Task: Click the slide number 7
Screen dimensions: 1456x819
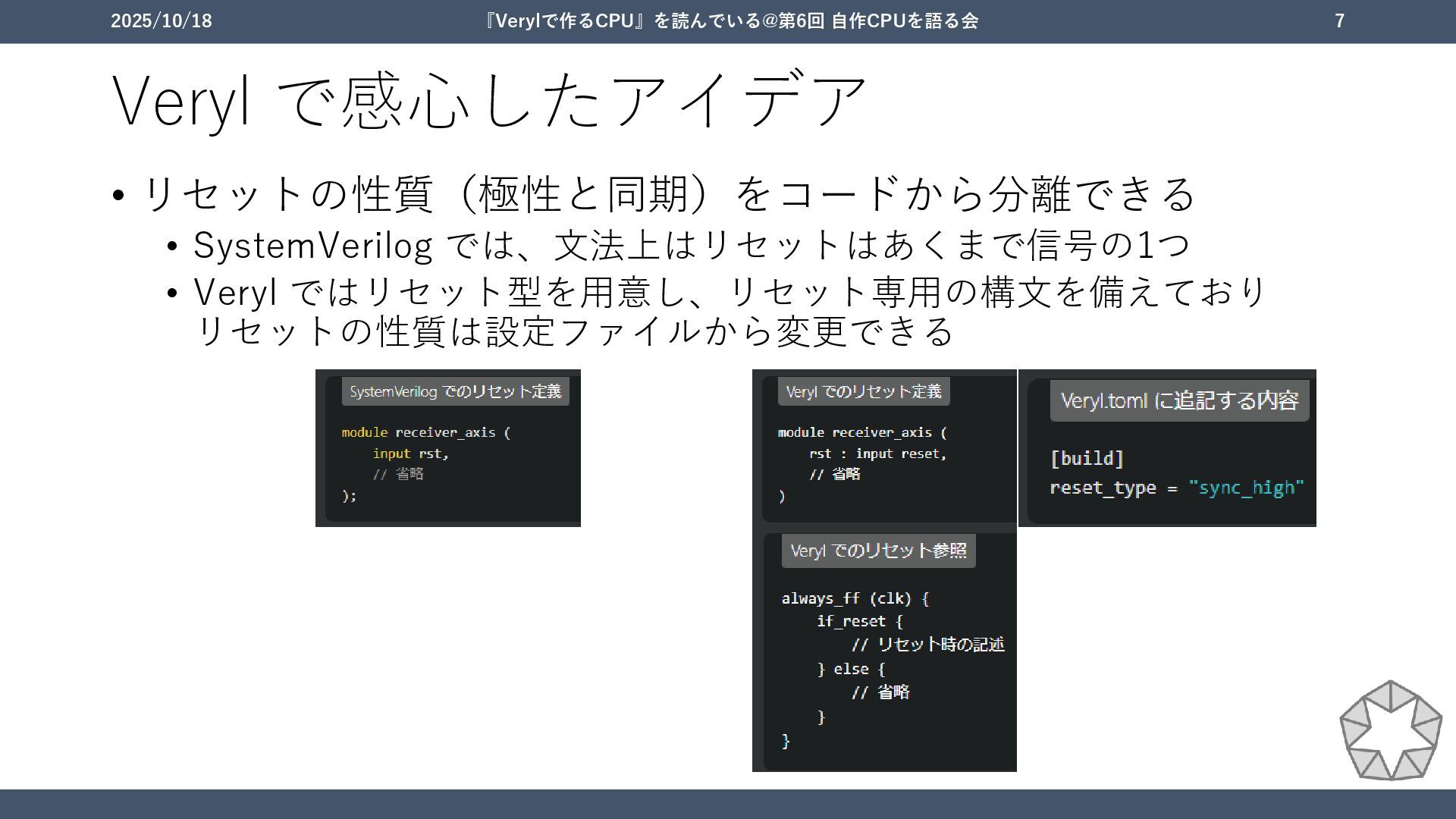Action: (x=1339, y=21)
